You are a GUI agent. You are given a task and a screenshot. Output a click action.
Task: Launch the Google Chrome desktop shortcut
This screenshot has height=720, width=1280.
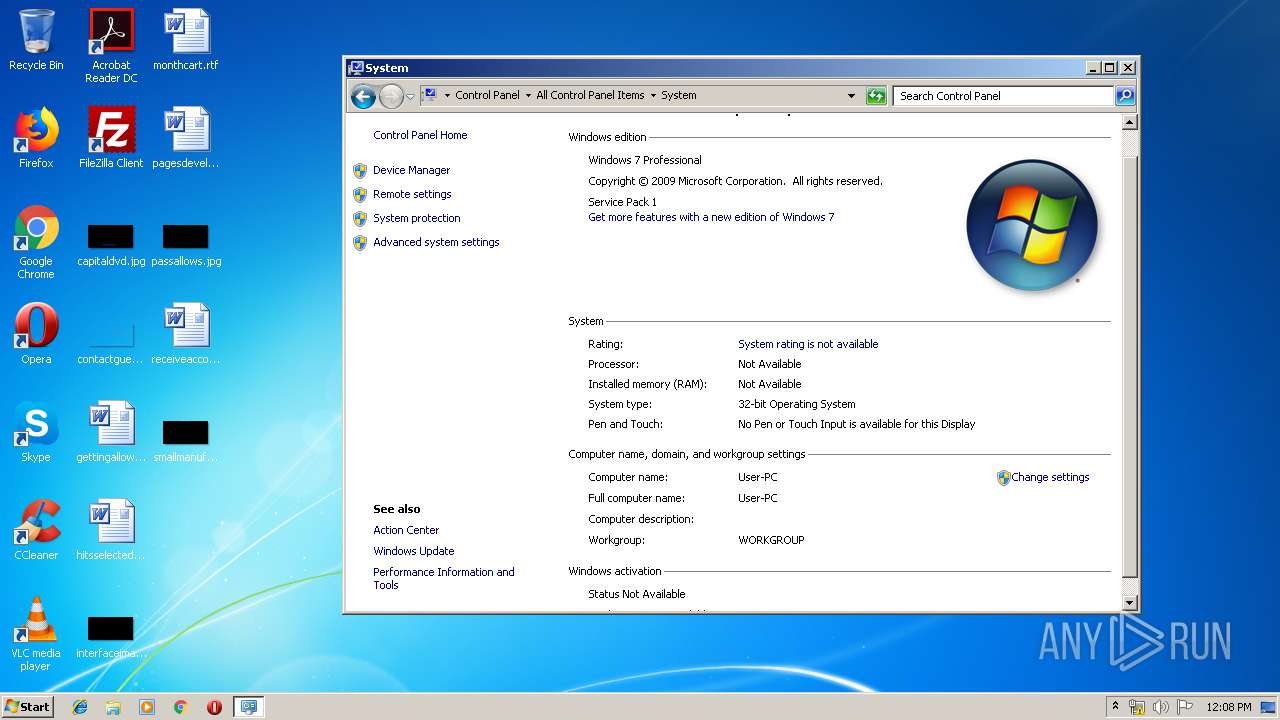36,242
